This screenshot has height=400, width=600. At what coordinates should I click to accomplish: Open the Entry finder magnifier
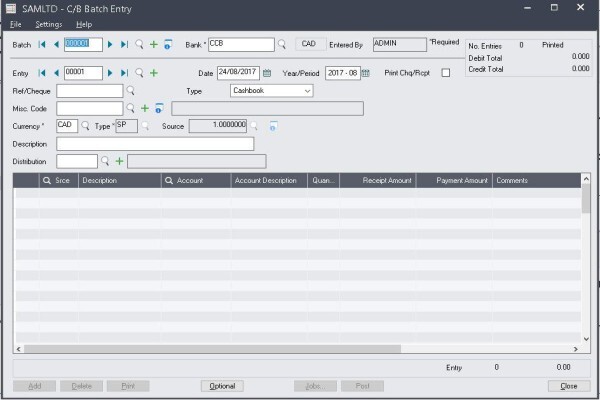click(x=139, y=73)
